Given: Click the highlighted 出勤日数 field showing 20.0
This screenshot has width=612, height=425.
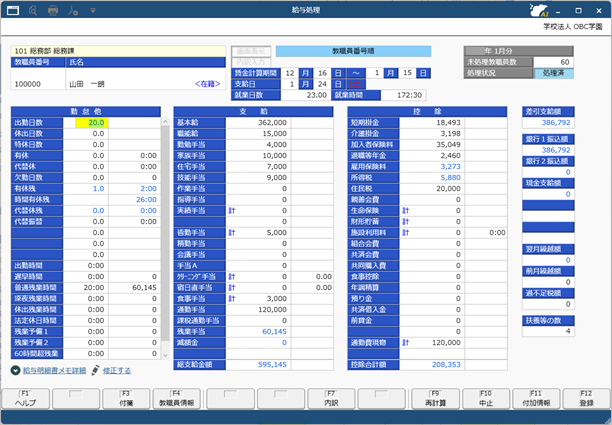Looking at the screenshot, I should tap(92, 123).
